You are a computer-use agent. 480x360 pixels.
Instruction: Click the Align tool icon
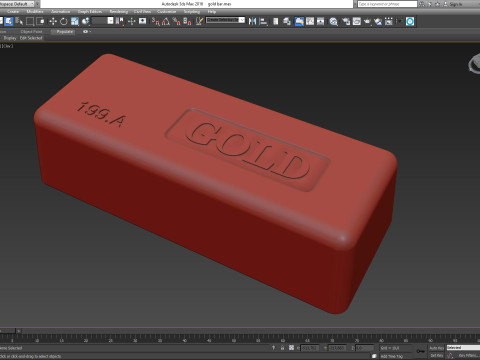point(263,21)
